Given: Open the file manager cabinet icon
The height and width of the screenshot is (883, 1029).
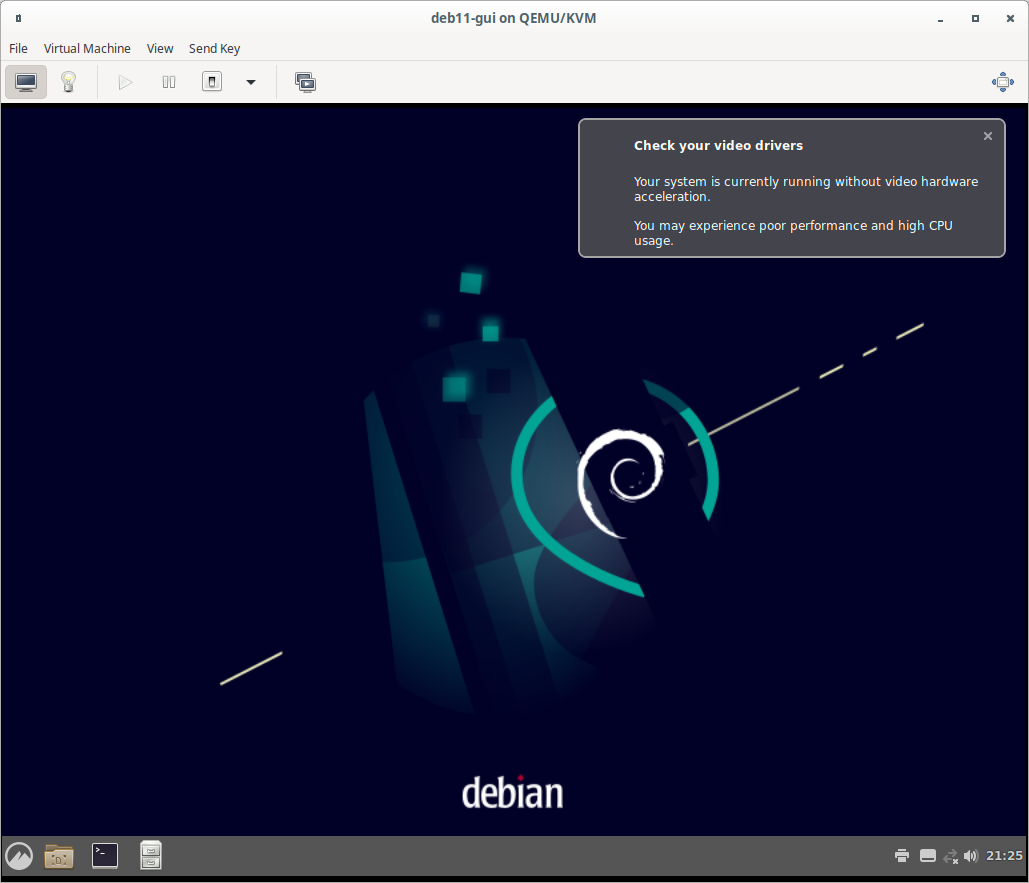Looking at the screenshot, I should tap(151, 855).
